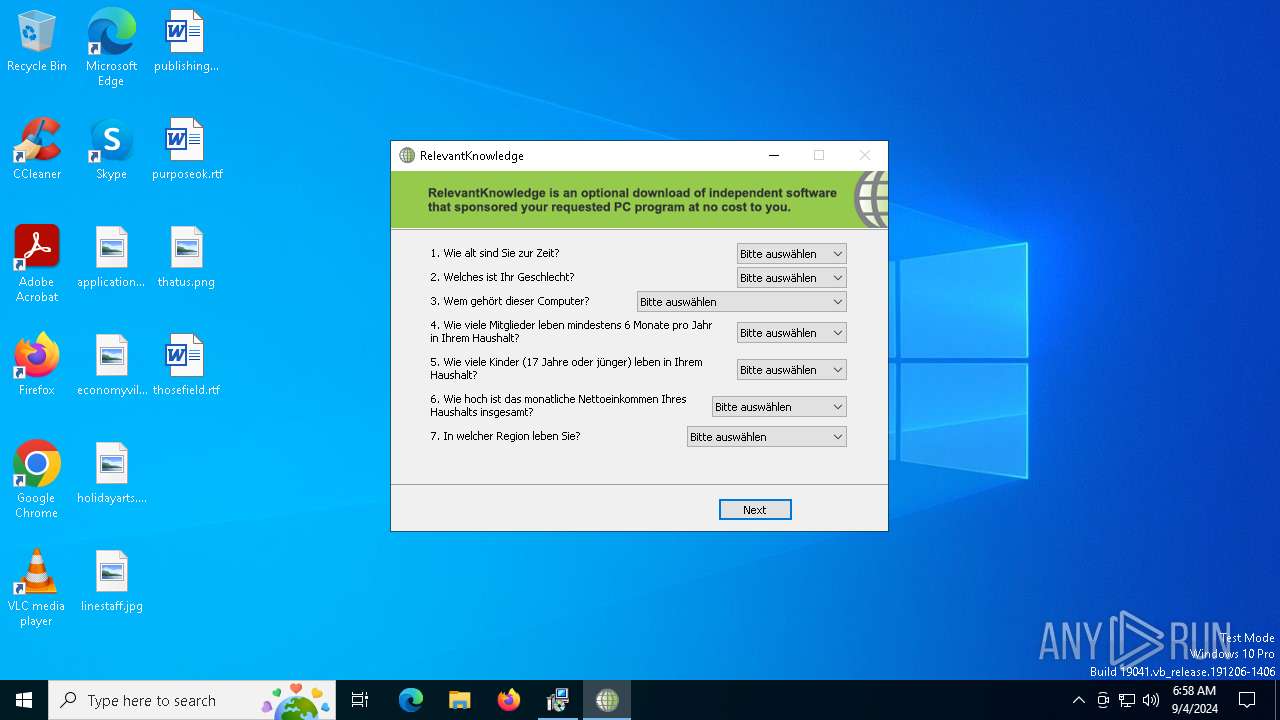Open the CCleaner desktop shortcut
Image resolution: width=1280 pixels, height=720 pixels.
(37, 150)
